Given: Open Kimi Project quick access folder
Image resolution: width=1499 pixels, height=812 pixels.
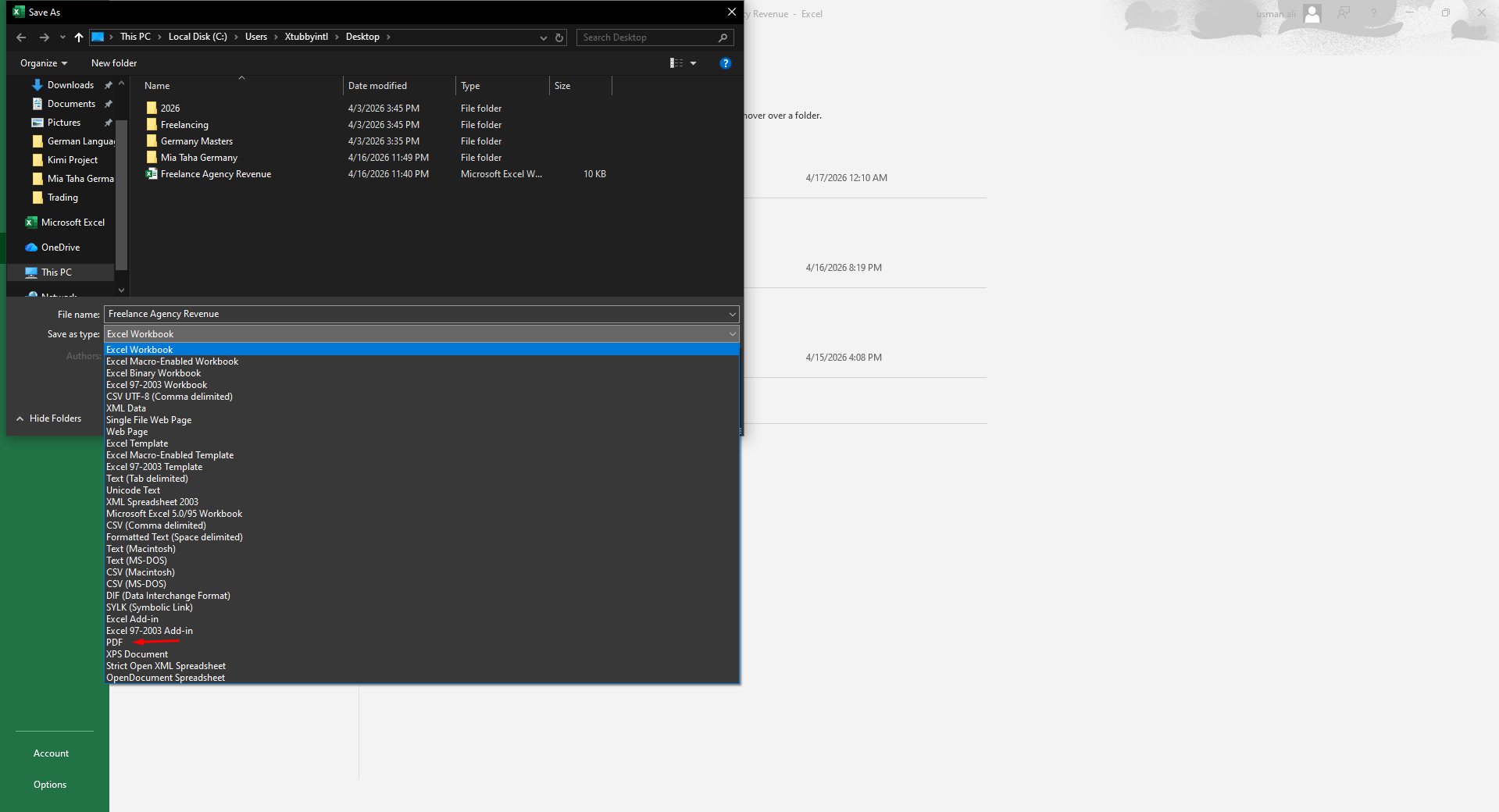Looking at the screenshot, I should coord(73,160).
